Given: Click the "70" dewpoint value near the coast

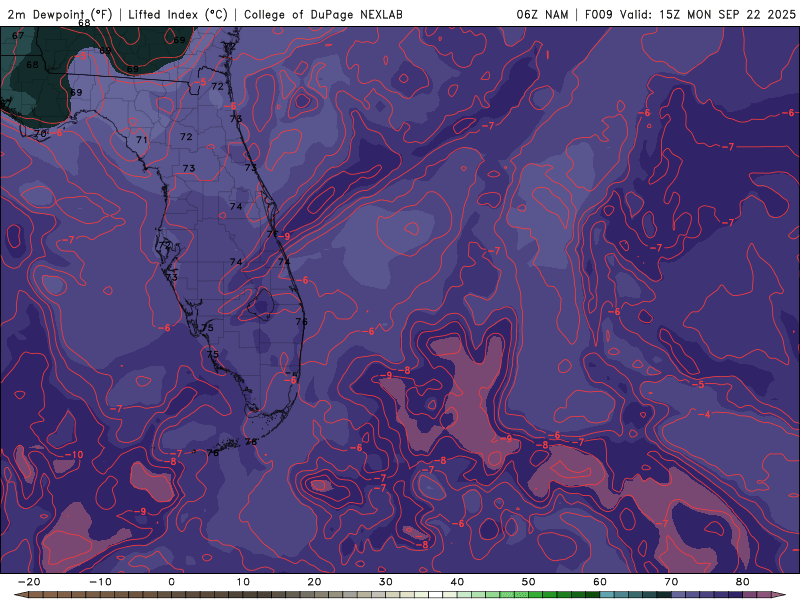Looking at the screenshot, I should pyautogui.click(x=41, y=133).
